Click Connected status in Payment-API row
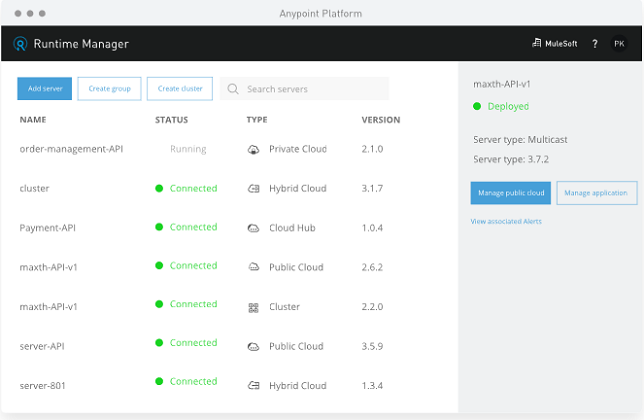This screenshot has width=644, height=420. click(193, 227)
